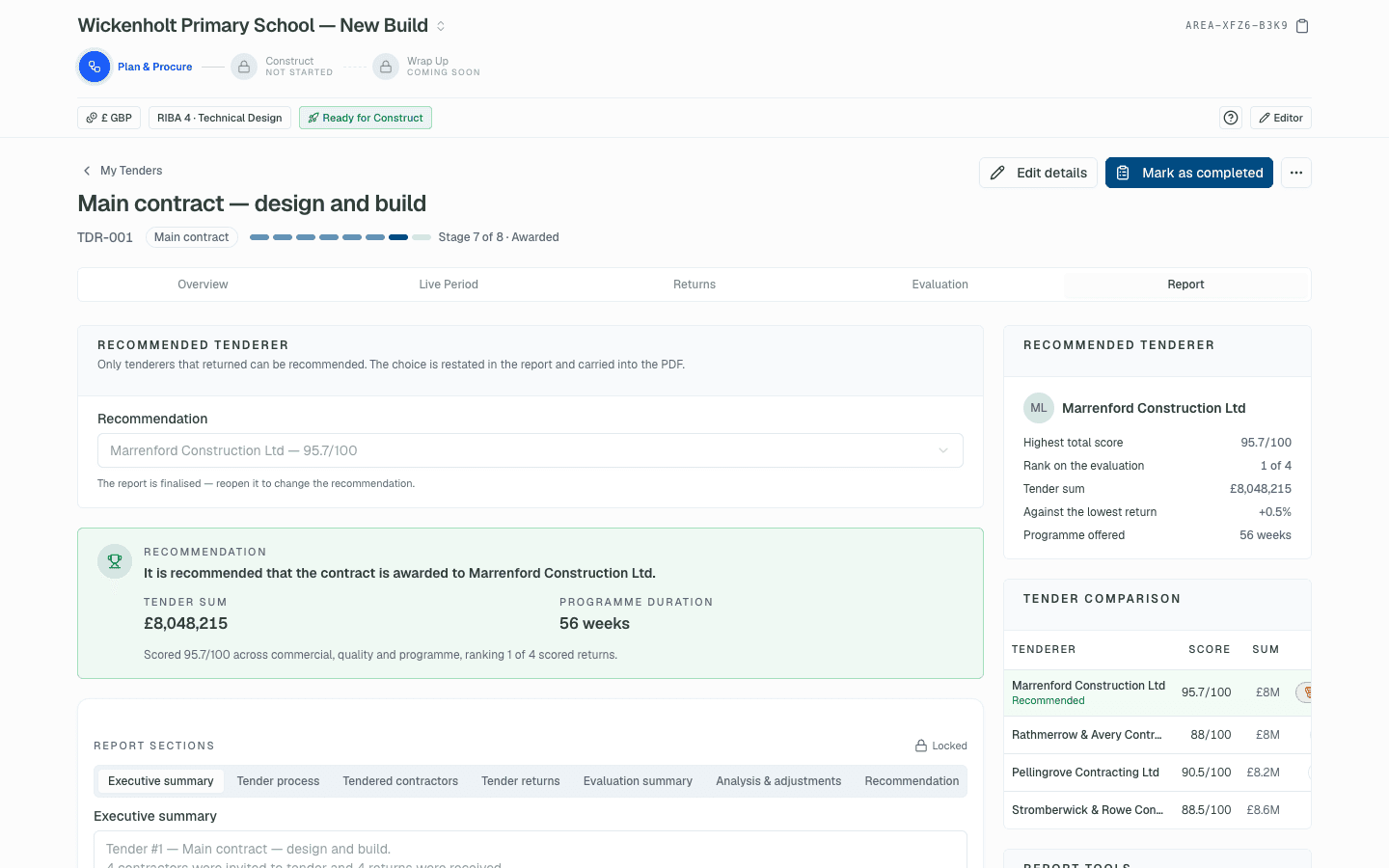The image size is (1389, 868).
Task: Open the Tender returns section
Action: pyautogui.click(x=521, y=781)
